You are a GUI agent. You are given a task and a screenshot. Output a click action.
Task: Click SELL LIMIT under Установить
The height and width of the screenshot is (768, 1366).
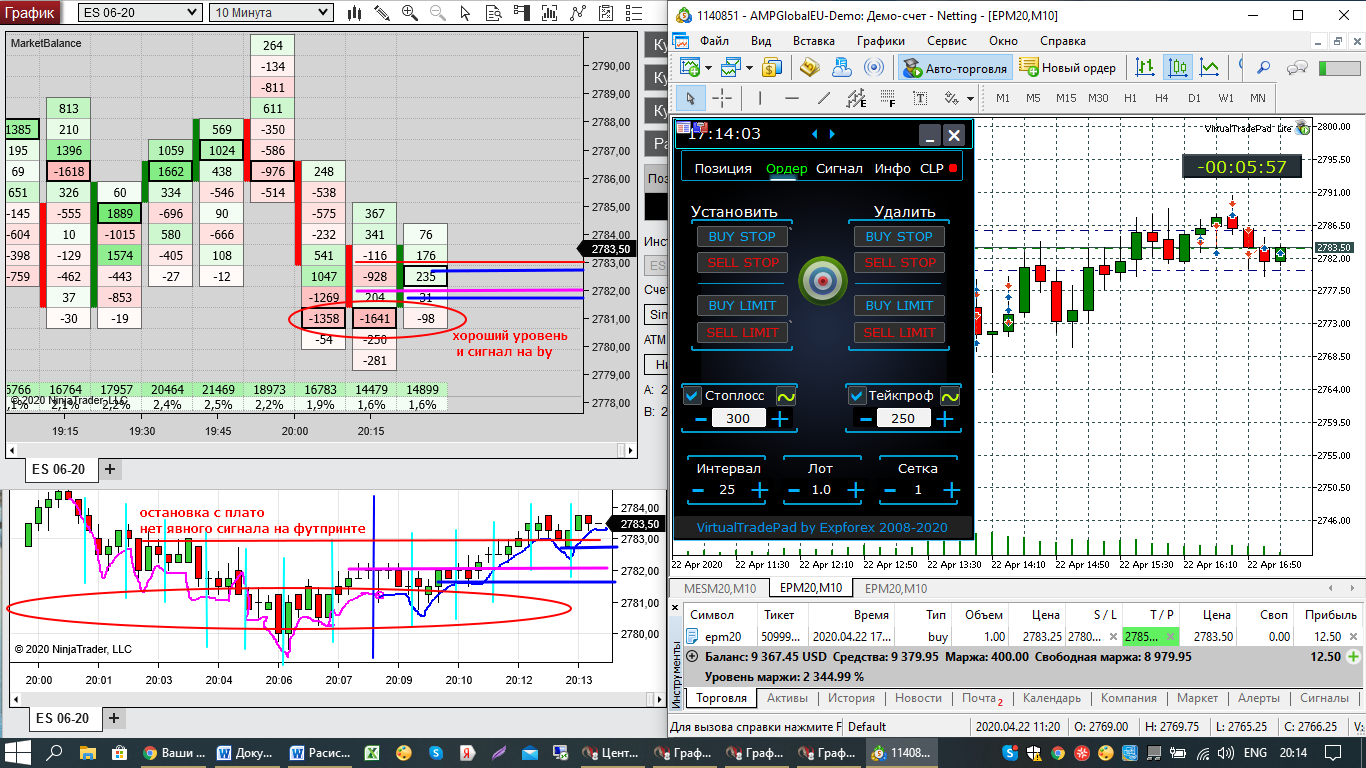[742, 332]
